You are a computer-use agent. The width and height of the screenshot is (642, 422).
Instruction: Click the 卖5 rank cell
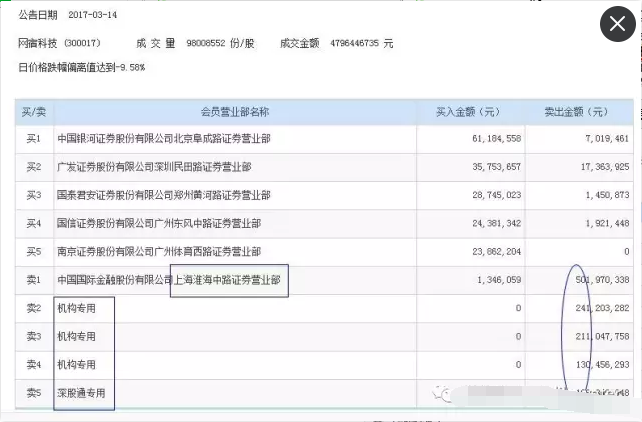click(x=34, y=393)
